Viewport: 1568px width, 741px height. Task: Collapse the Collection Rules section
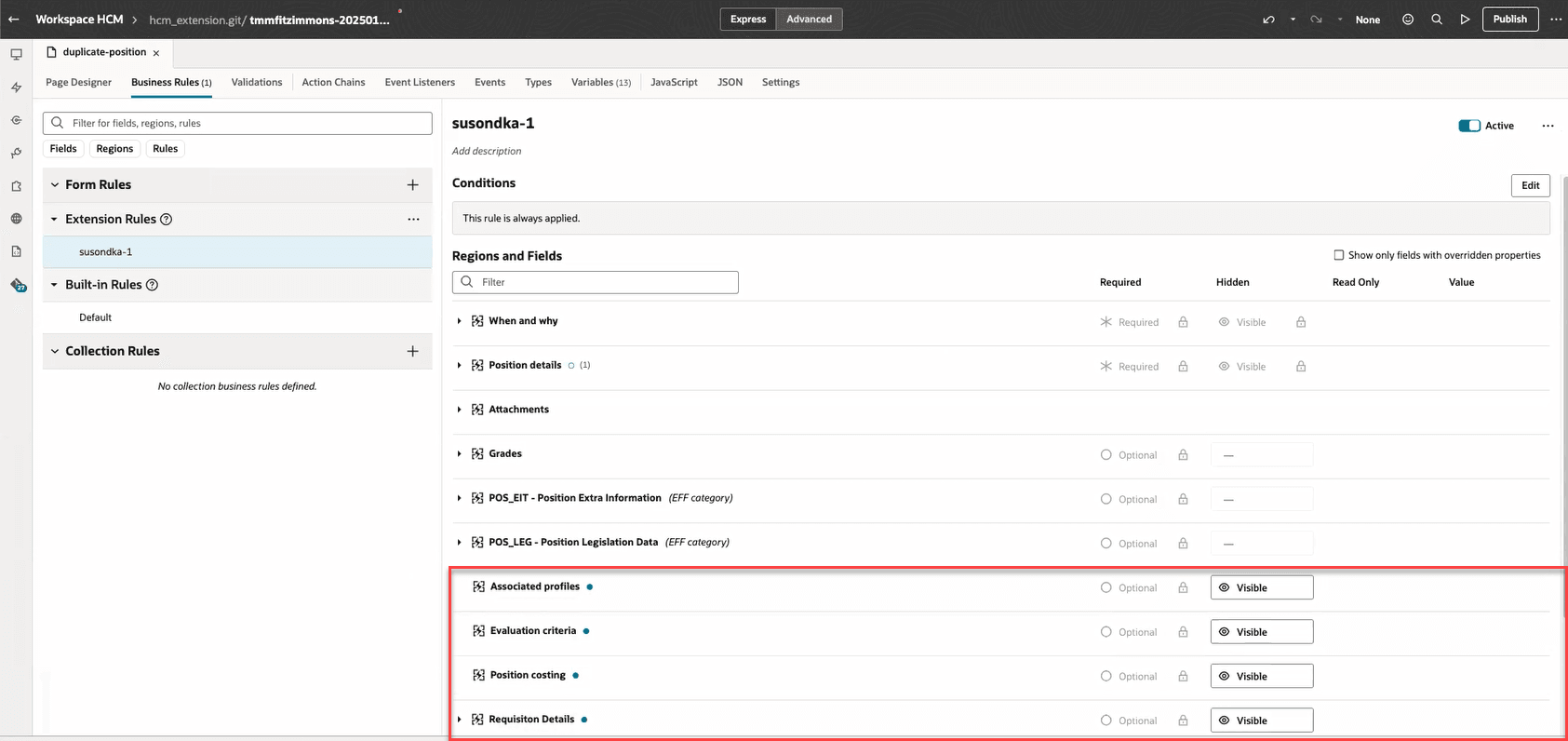pyautogui.click(x=55, y=351)
